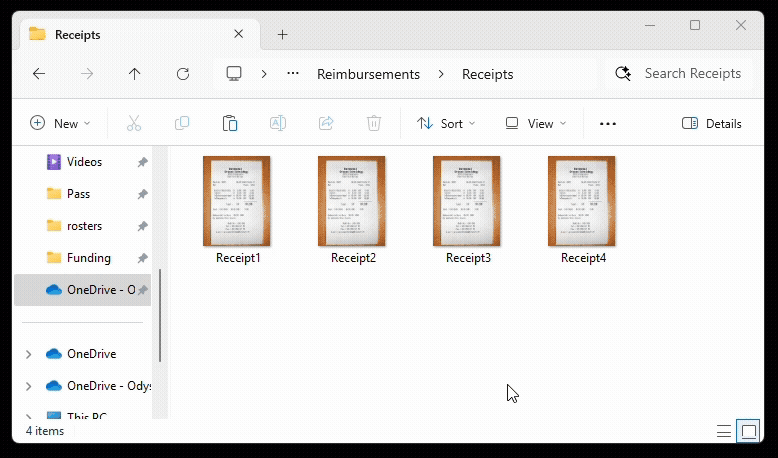Image resolution: width=778 pixels, height=458 pixels.
Task: Open the rosters folder in sidebar
Action: point(83,226)
